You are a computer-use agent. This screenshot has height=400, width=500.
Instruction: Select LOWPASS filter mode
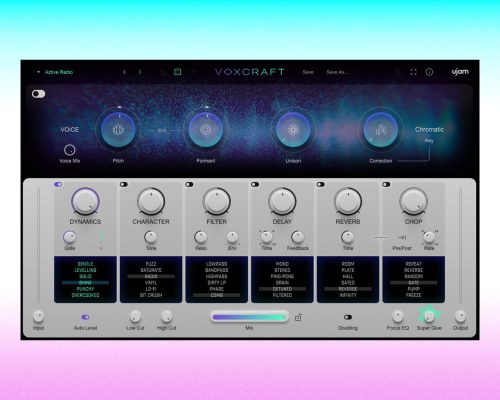click(x=217, y=264)
